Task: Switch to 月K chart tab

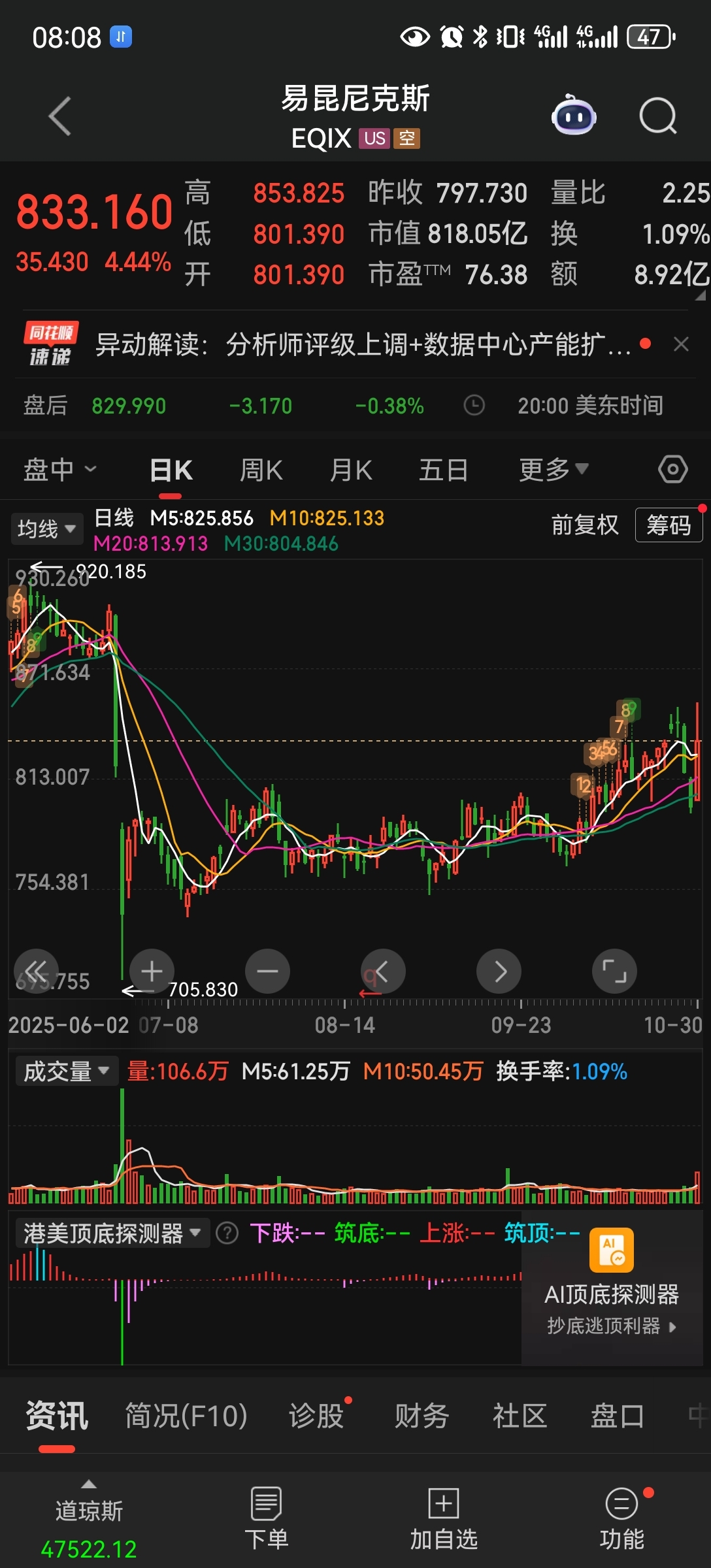Action: pyautogui.click(x=351, y=469)
